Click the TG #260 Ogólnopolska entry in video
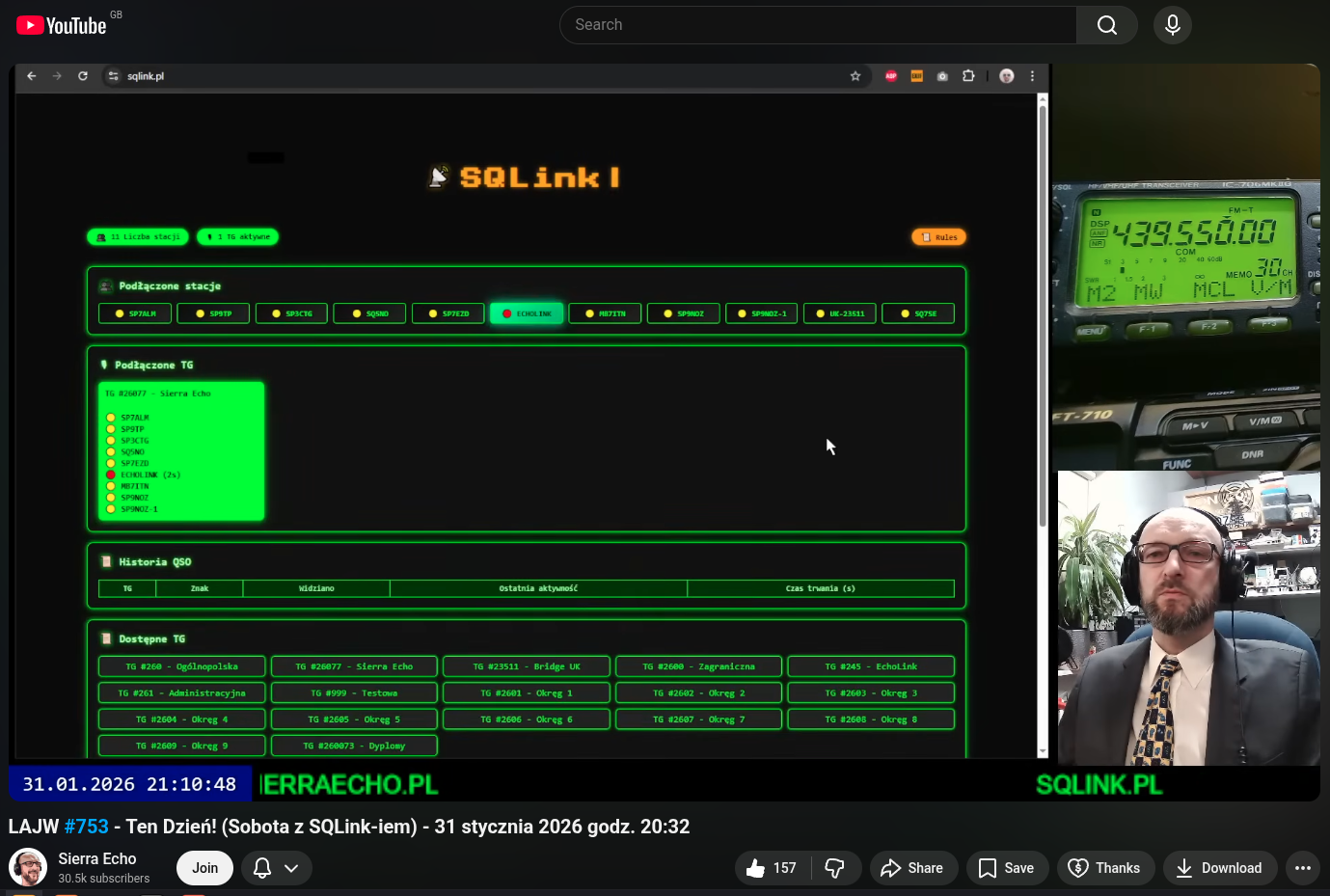The width and height of the screenshot is (1330, 896). click(x=181, y=666)
